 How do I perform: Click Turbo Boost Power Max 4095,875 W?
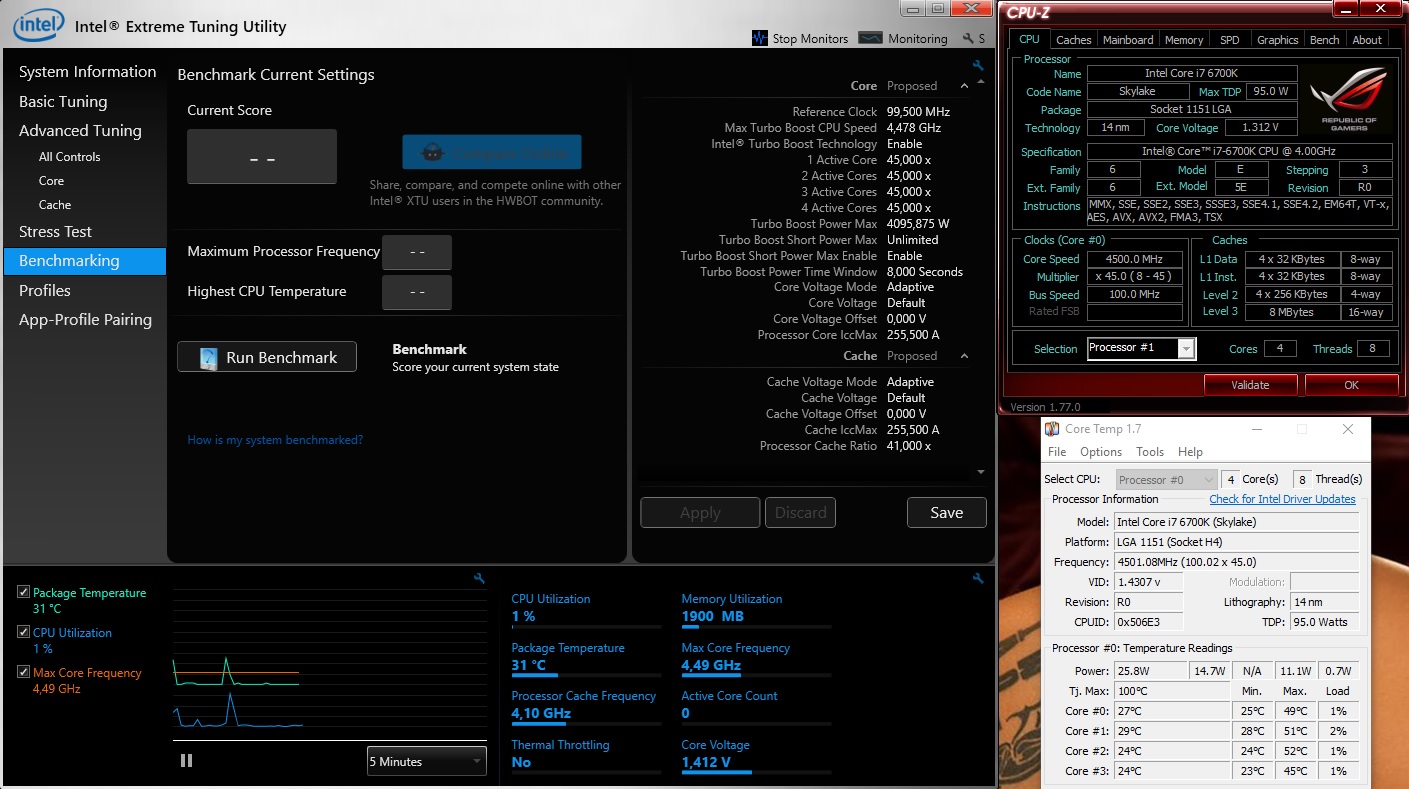pyautogui.click(x=918, y=224)
